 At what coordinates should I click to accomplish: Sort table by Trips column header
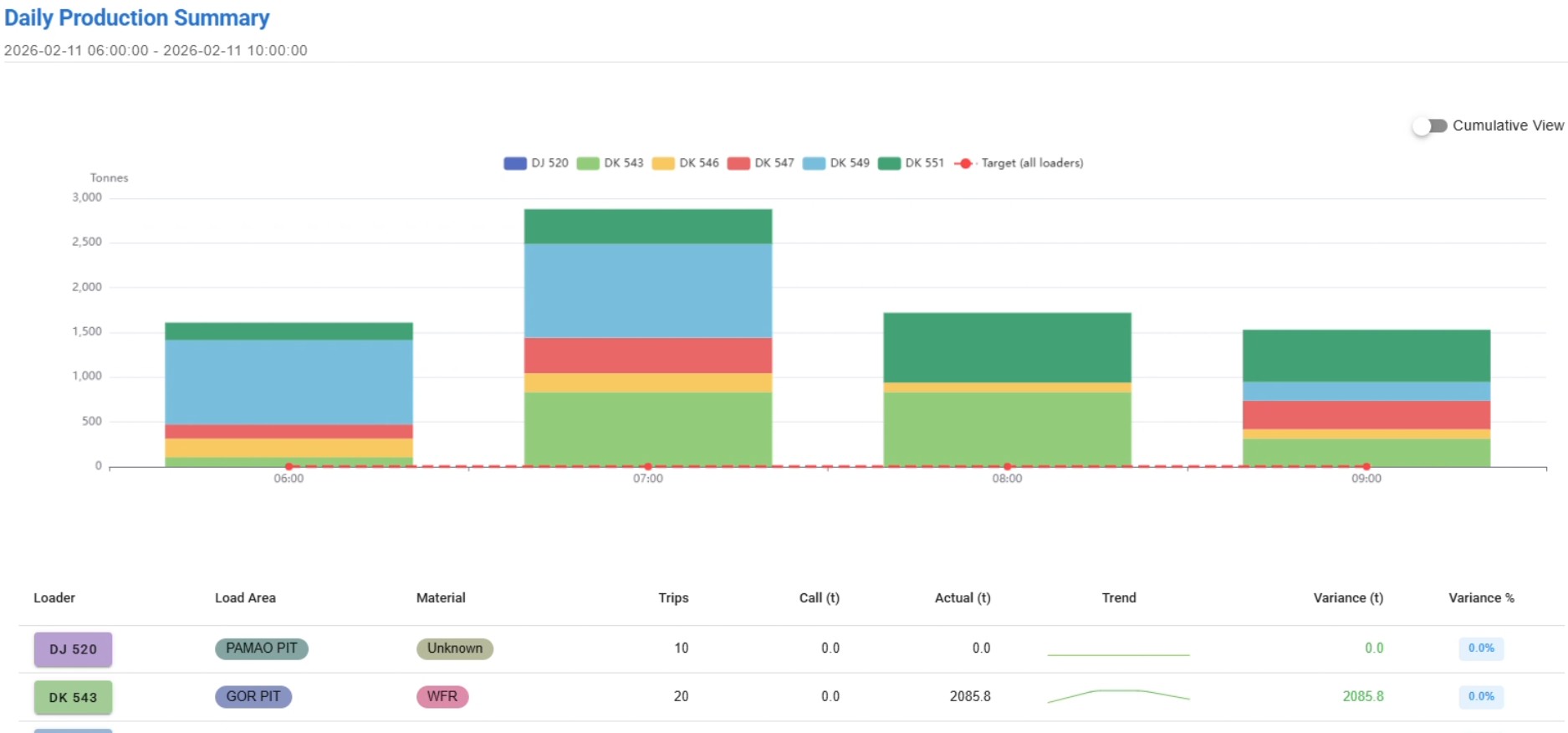pos(673,597)
